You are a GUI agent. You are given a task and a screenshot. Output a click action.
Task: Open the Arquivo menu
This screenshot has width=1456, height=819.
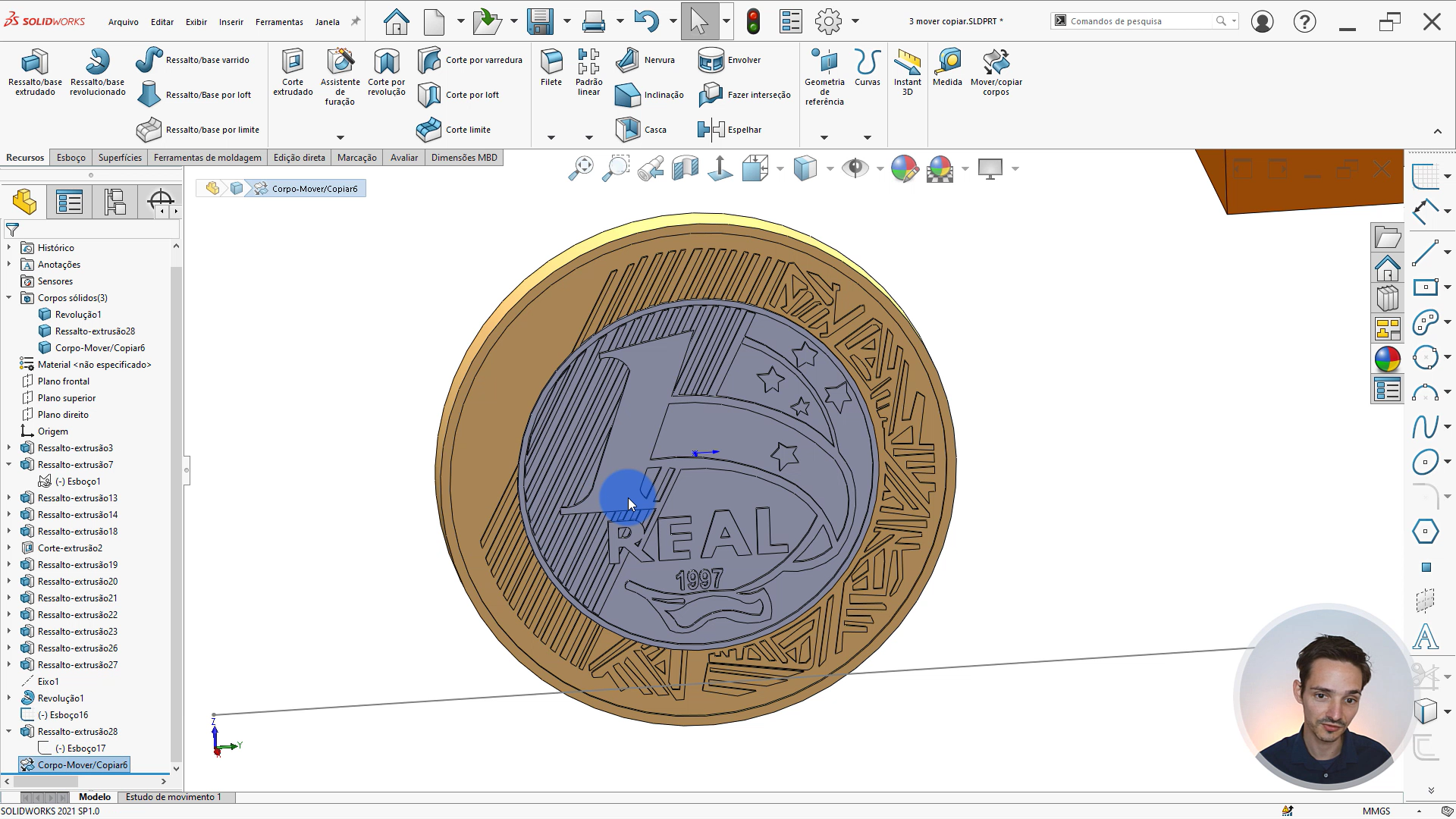pyautogui.click(x=123, y=22)
